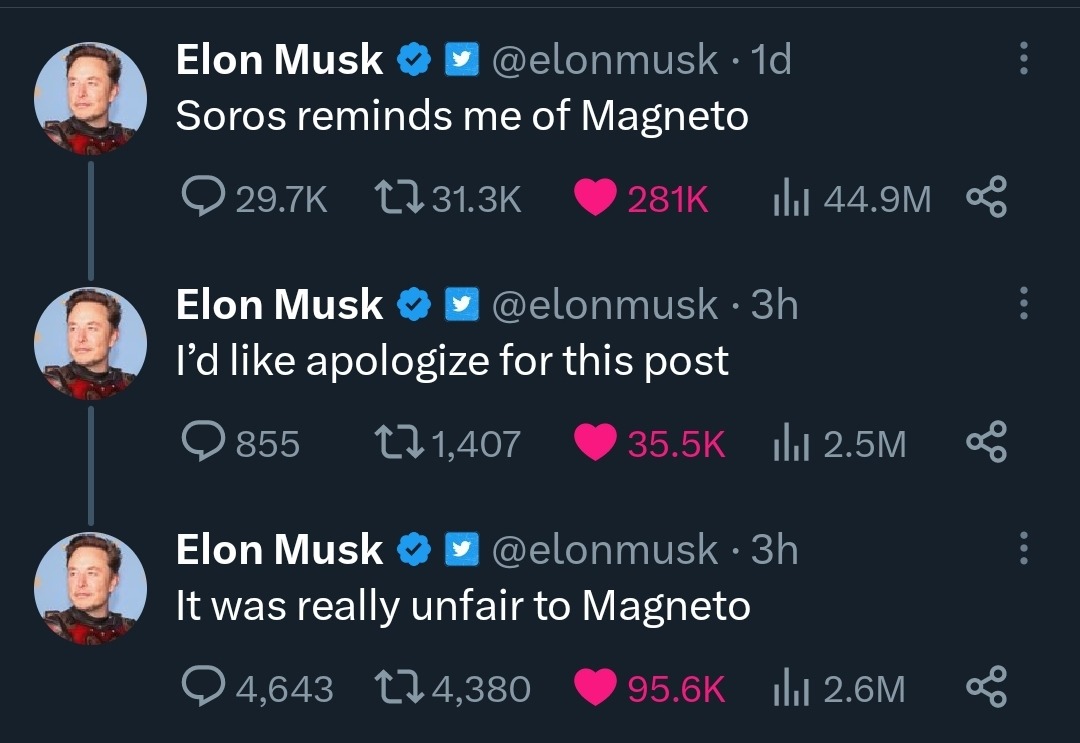
Task: Retweet the post with 31.3K reposts
Action: pos(397,200)
